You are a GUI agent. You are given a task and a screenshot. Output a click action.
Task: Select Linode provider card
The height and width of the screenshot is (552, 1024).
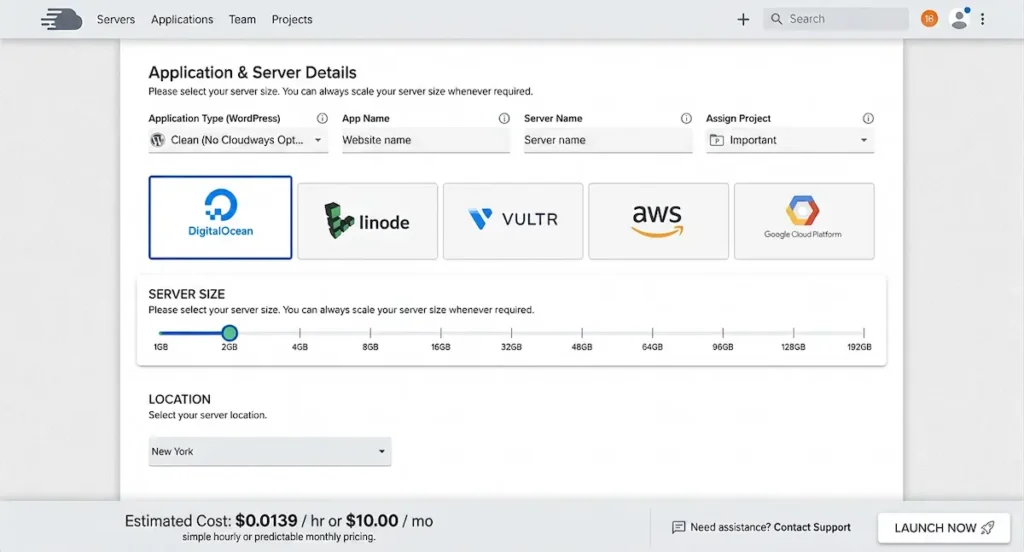point(368,221)
